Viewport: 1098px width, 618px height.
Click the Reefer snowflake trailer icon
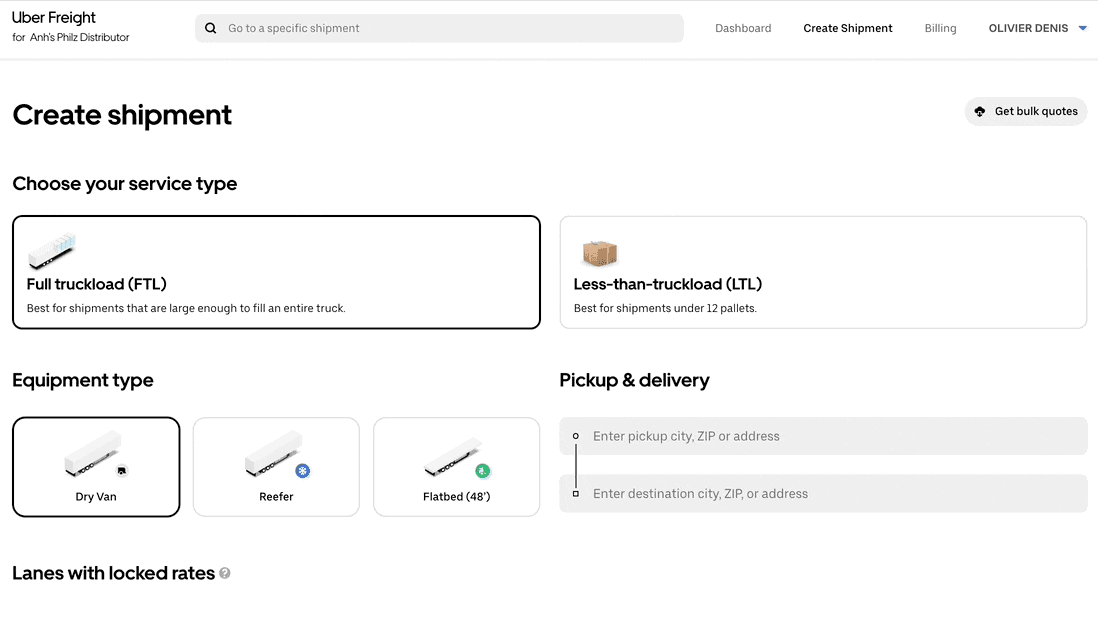tap(276, 454)
